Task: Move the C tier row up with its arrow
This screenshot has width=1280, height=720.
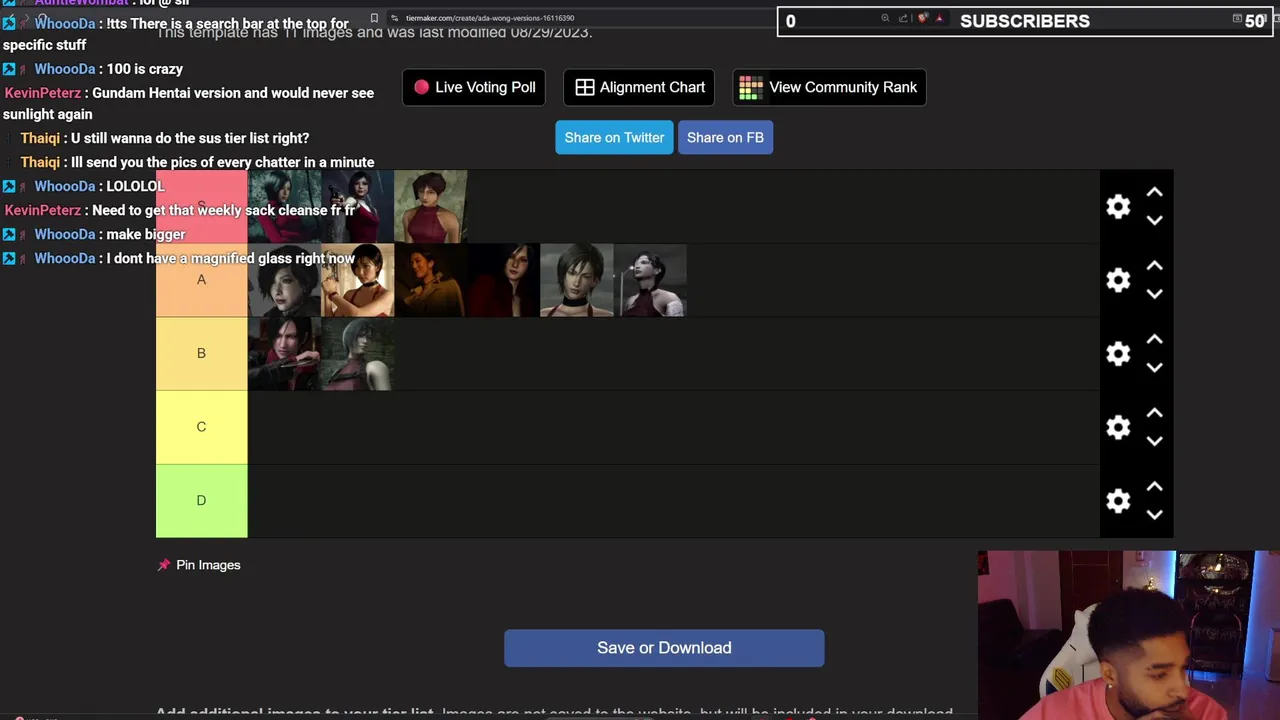Action: 1154,413
